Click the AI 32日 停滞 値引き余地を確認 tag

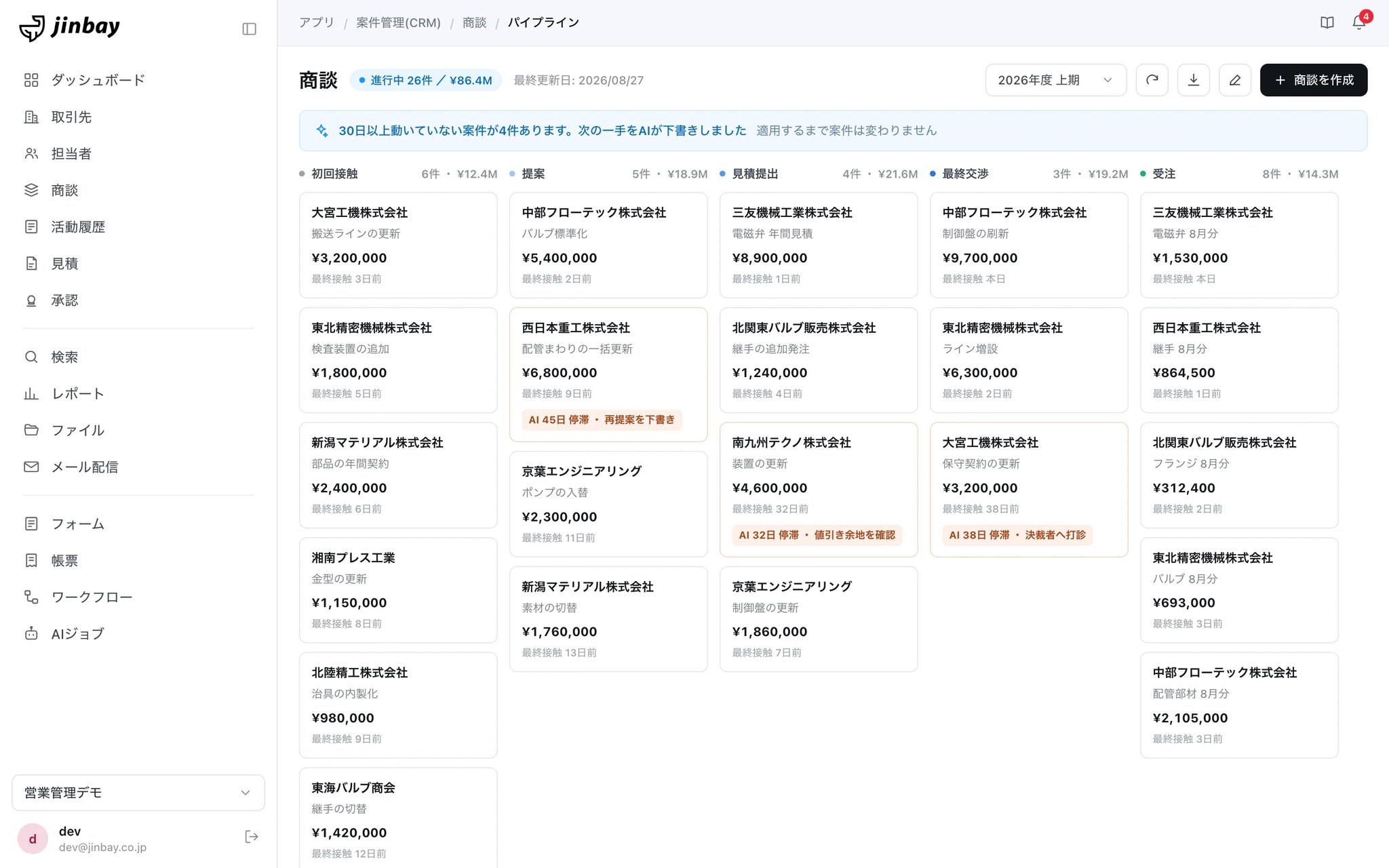point(817,535)
